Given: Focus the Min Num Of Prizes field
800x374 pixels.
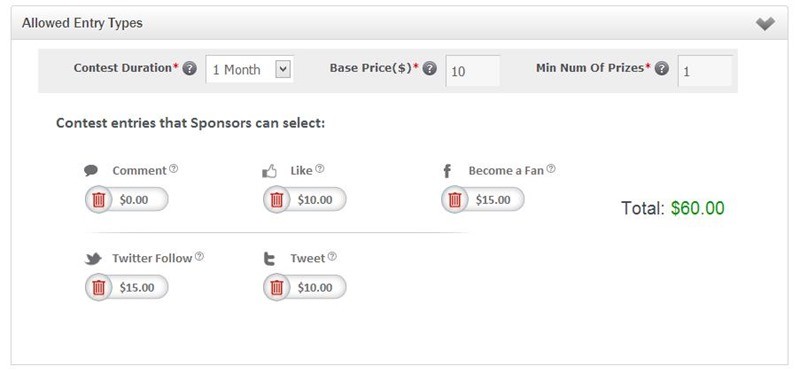Looking at the screenshot, I should 705,70.
